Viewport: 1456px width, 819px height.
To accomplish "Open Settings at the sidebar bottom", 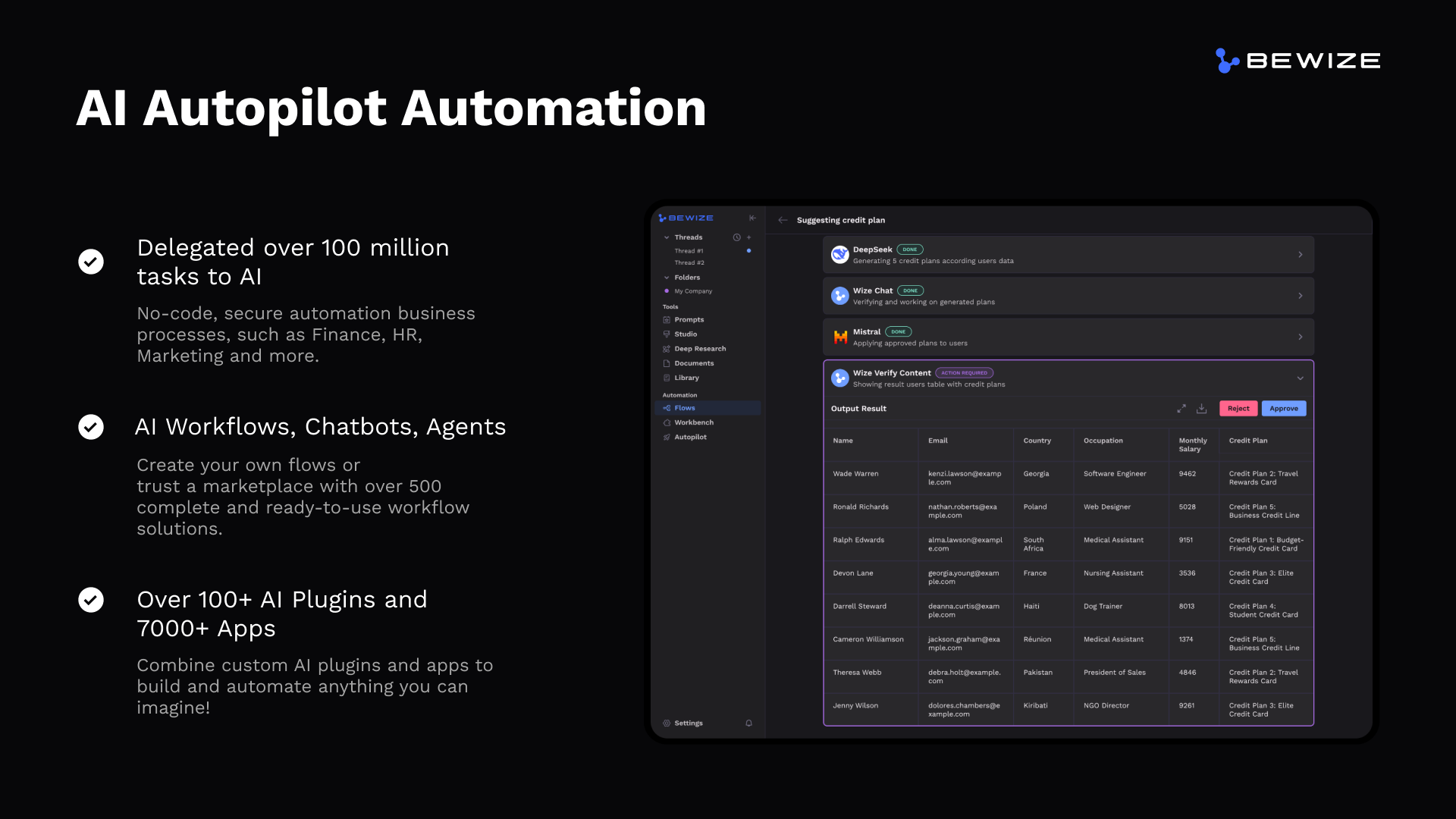I will 688,723.
